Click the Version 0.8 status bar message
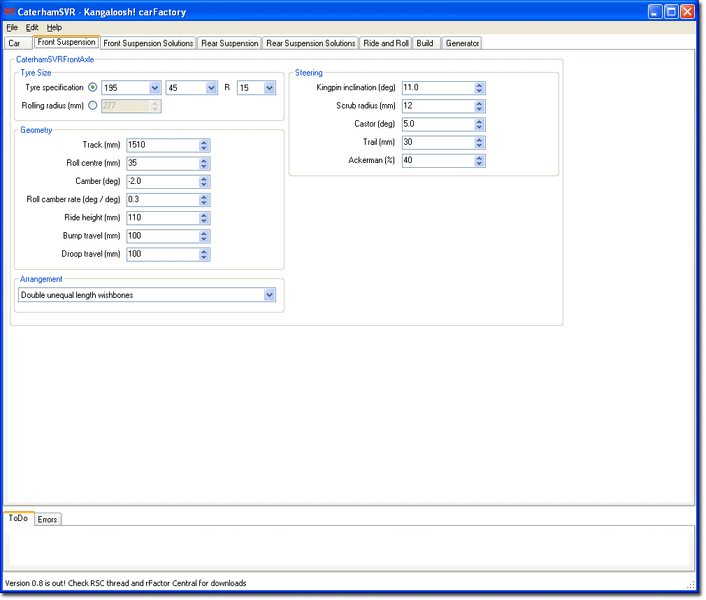Screen dimensions: 706x600 point(126,583)
